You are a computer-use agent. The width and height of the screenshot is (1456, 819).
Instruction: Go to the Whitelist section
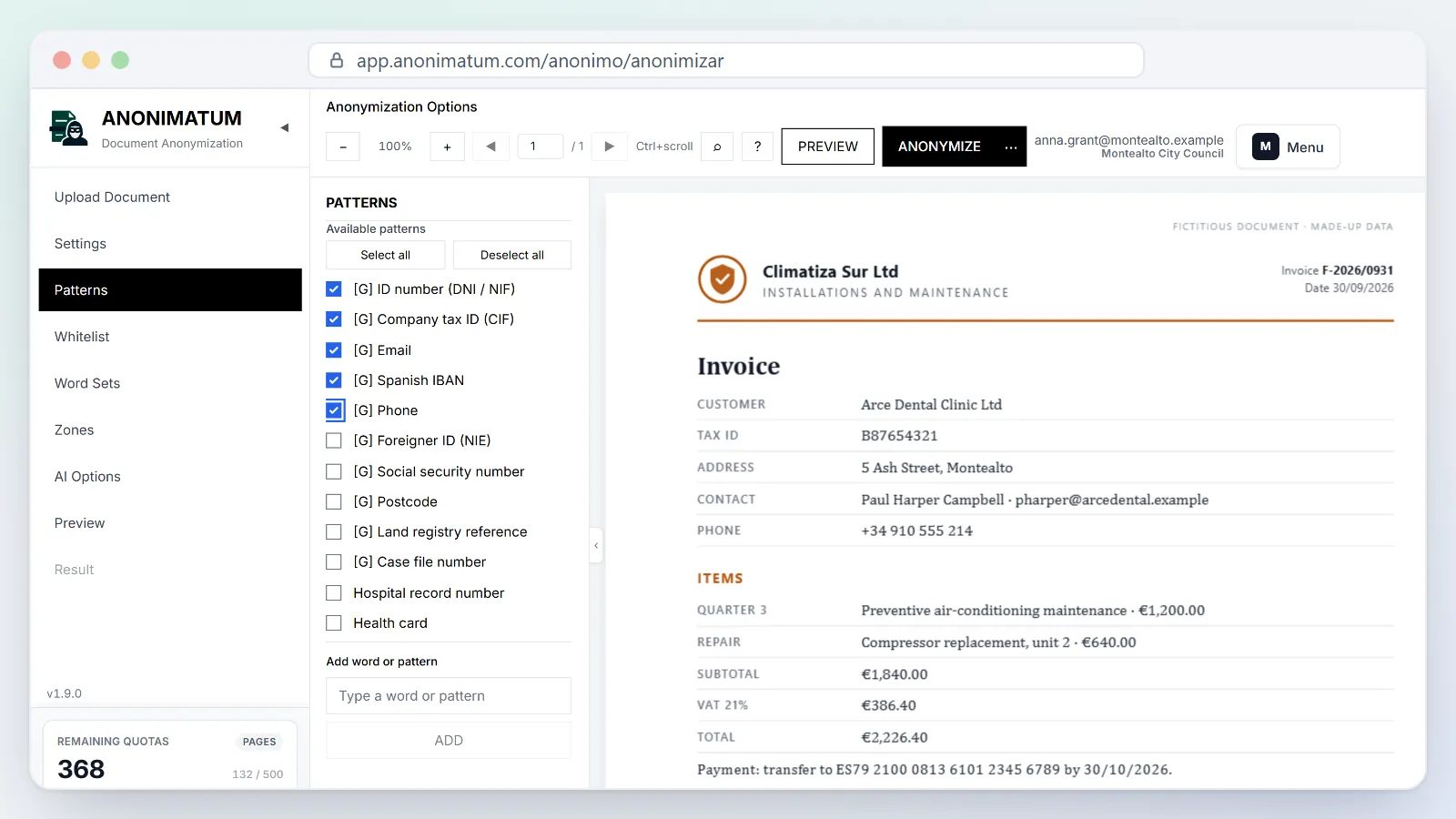pos(170,337)
